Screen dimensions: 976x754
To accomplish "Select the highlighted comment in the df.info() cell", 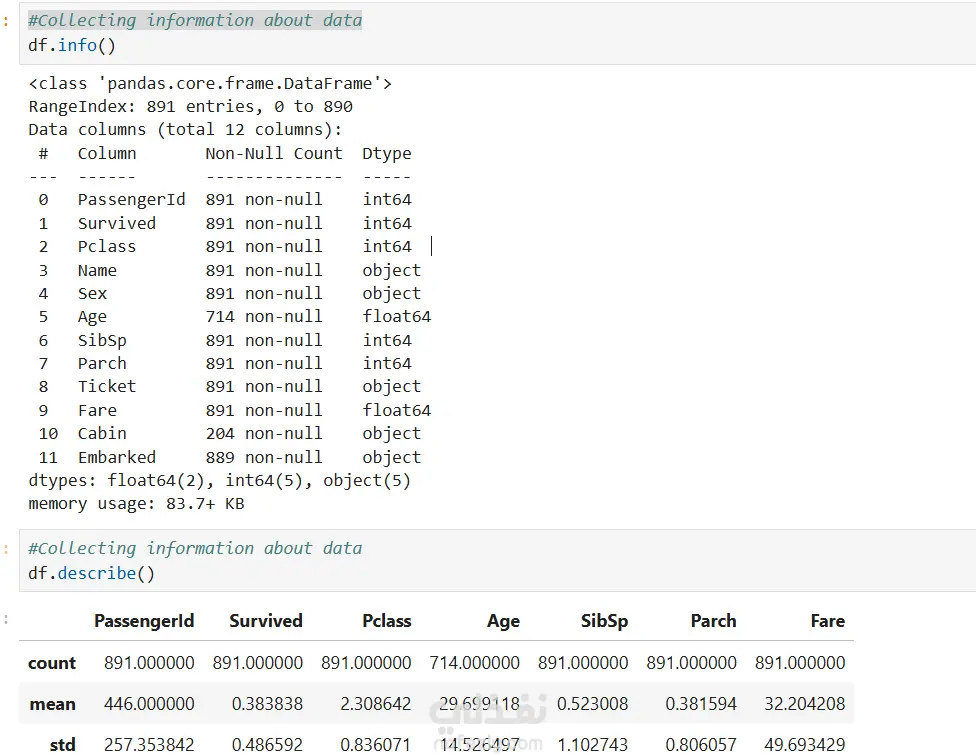I will (195, 21).
